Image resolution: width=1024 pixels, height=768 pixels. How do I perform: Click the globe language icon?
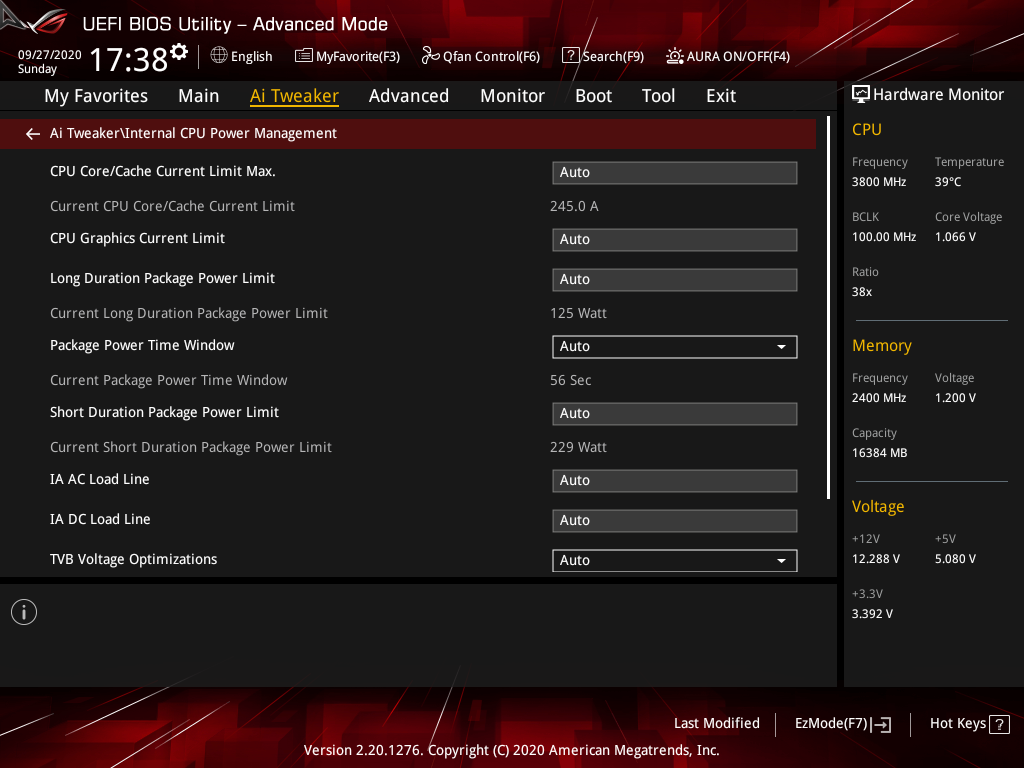pyautogui.click(x=219, y=56)
